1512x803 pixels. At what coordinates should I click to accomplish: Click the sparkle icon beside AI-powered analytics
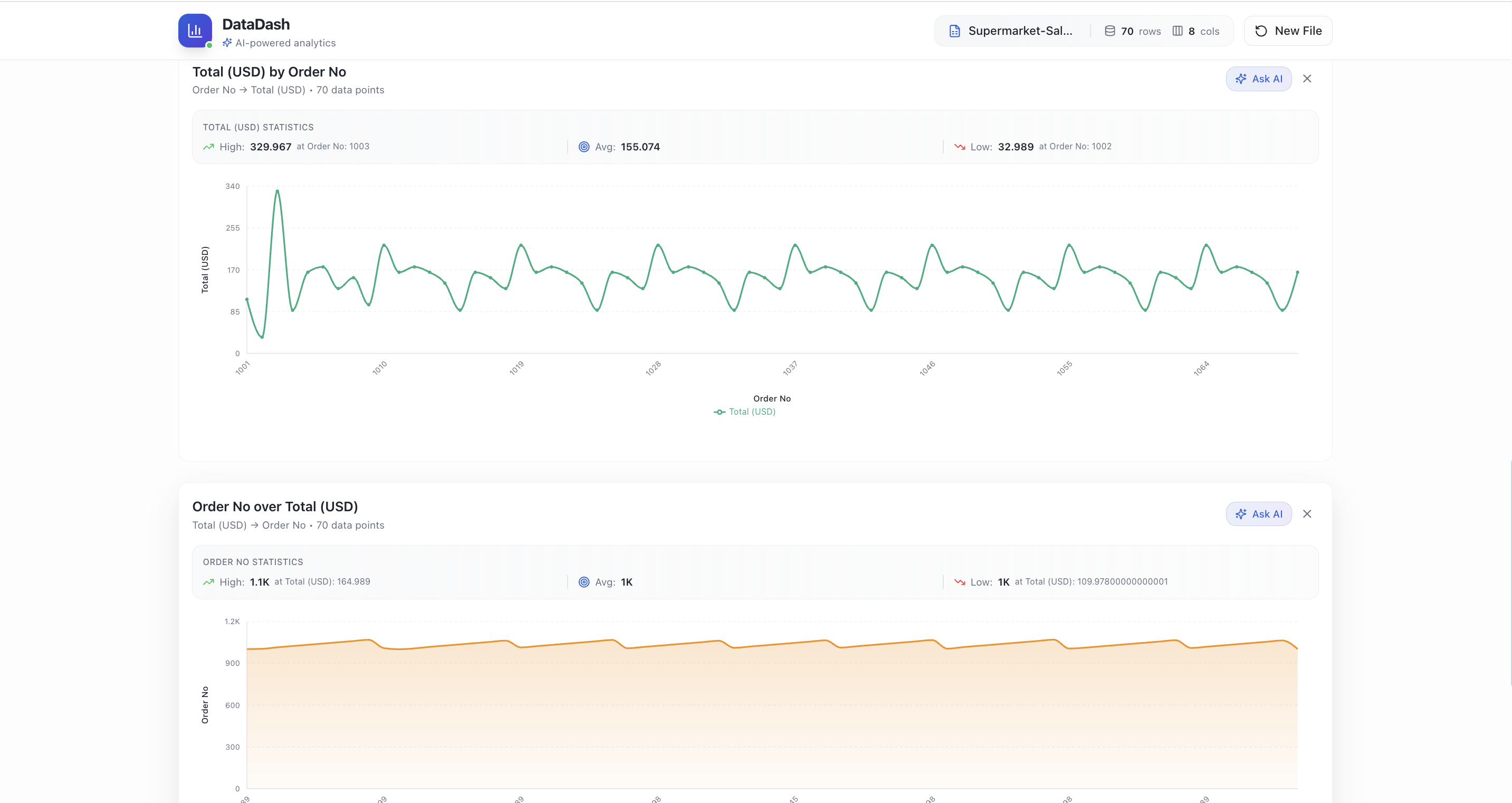point(228,42)
